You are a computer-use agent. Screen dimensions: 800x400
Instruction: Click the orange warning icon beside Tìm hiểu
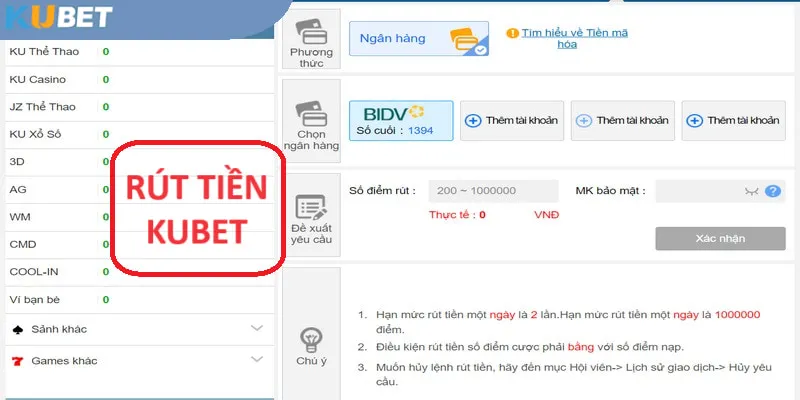click(512, 34)
